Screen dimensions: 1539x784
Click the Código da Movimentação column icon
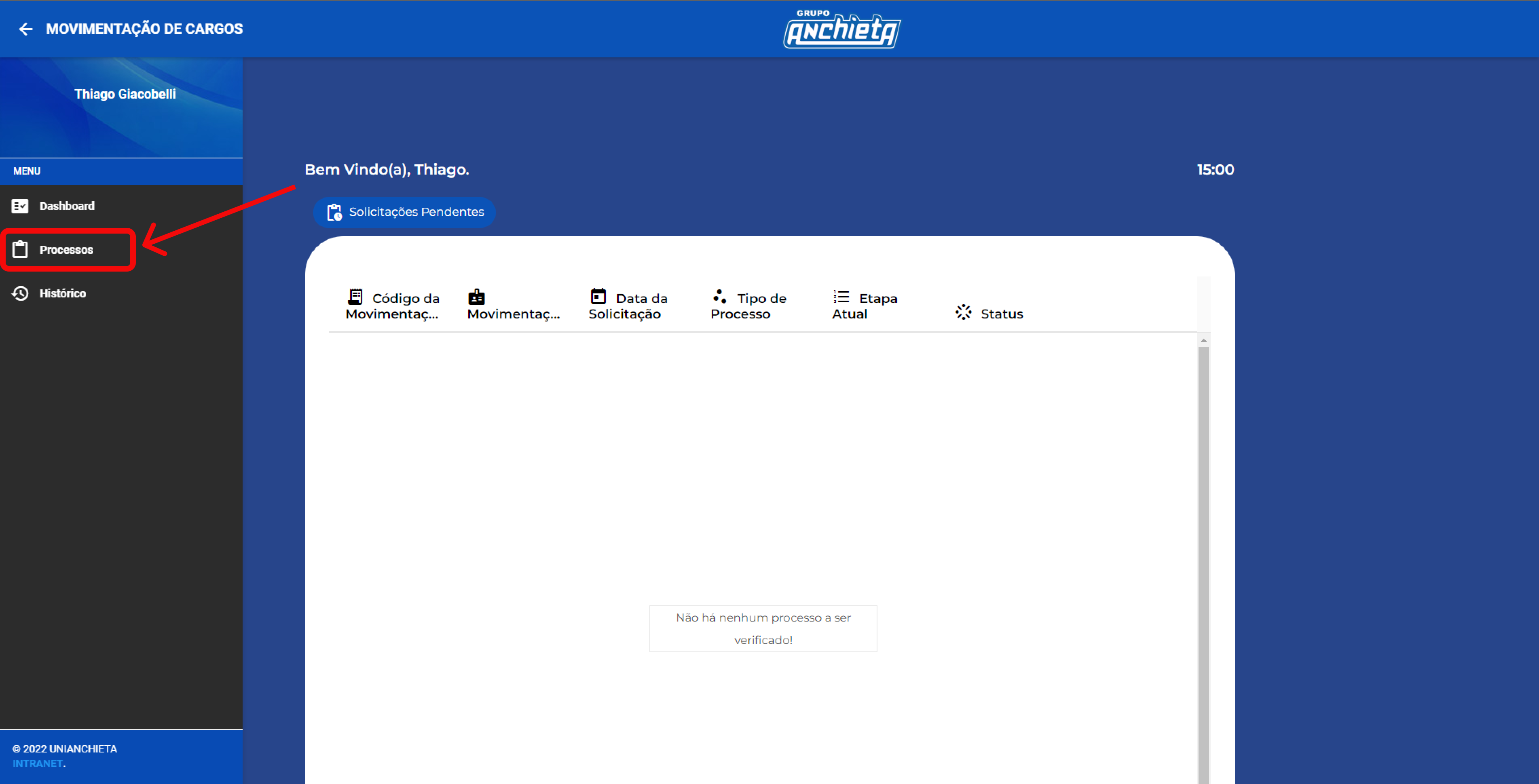(x=355, y=297)
